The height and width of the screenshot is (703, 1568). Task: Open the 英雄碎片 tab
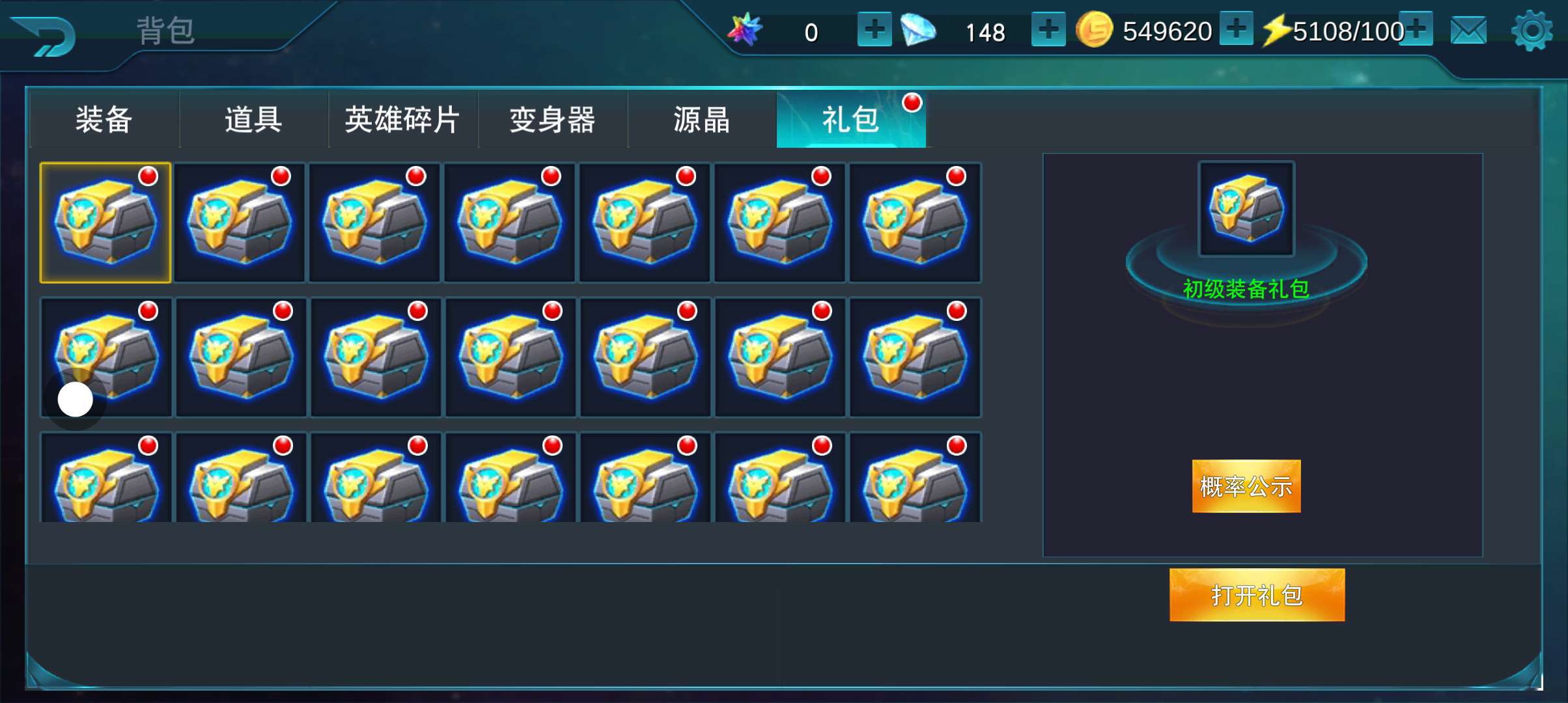(403, 120)
